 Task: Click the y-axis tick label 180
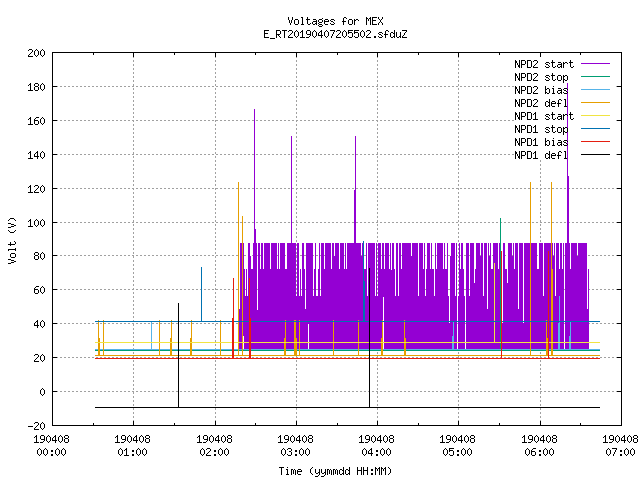coord(36,87)
